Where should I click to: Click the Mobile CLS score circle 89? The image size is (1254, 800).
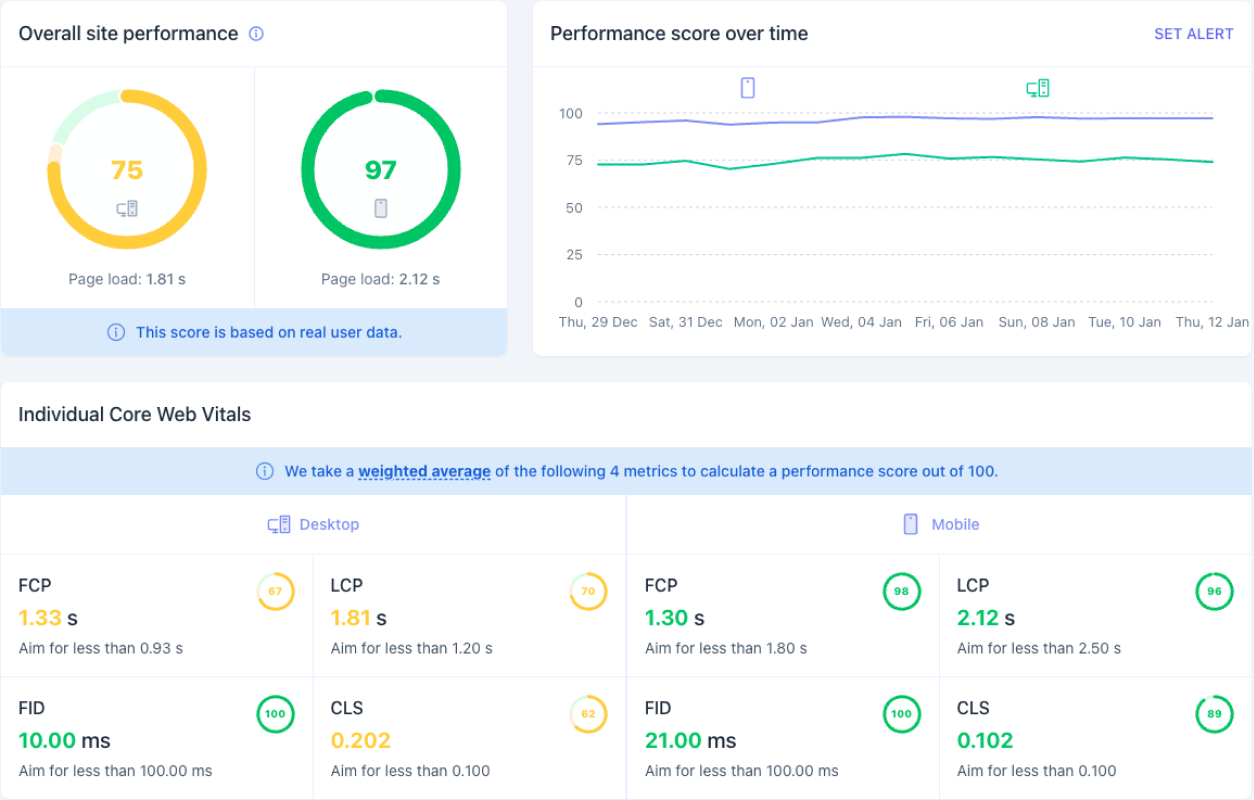click(1214, 714)
